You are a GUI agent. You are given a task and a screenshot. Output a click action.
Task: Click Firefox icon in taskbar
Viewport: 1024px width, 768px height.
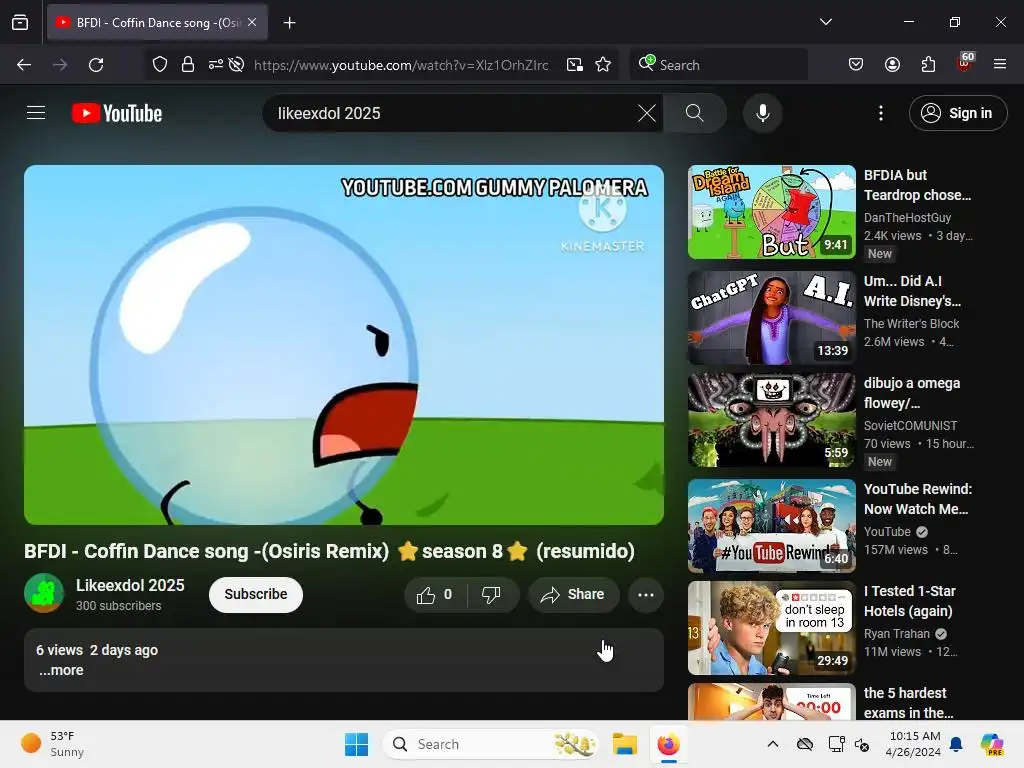(x=668, y=744)
